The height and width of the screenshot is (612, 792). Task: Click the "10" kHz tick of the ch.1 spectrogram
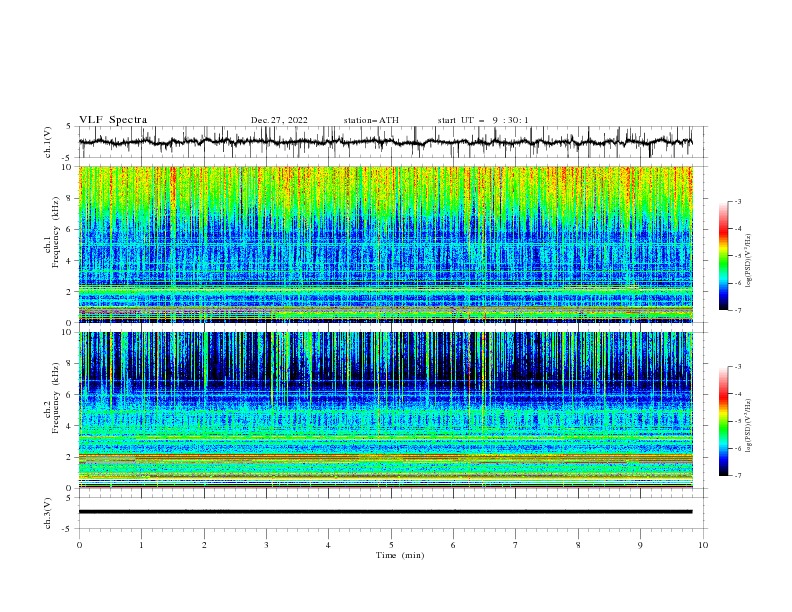68,167
